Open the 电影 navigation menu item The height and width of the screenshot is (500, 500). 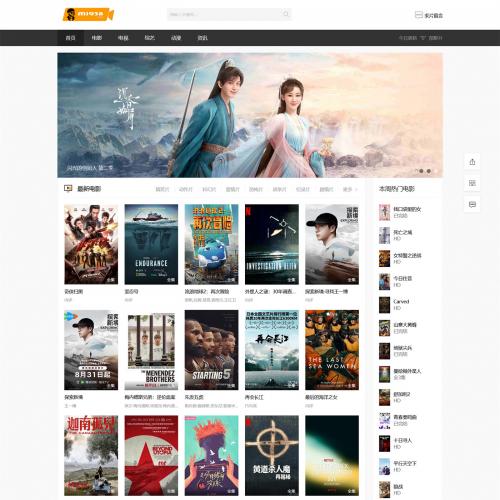pyautogui.click(x=97, y=38)
